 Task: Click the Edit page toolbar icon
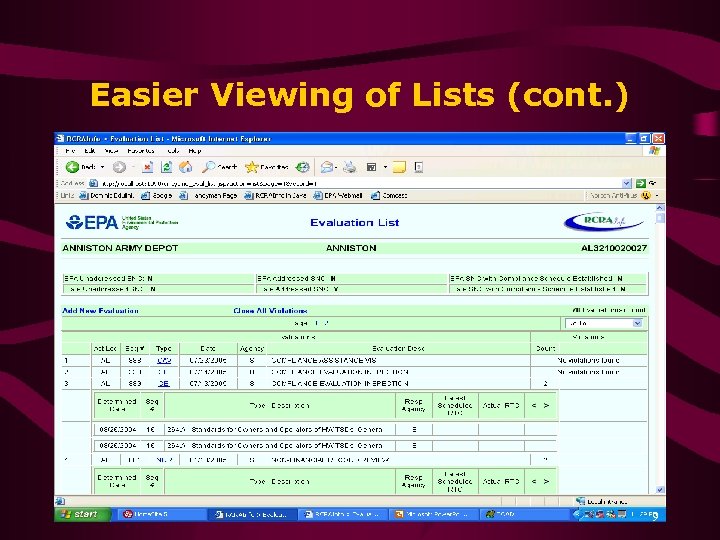coord(371,167)
